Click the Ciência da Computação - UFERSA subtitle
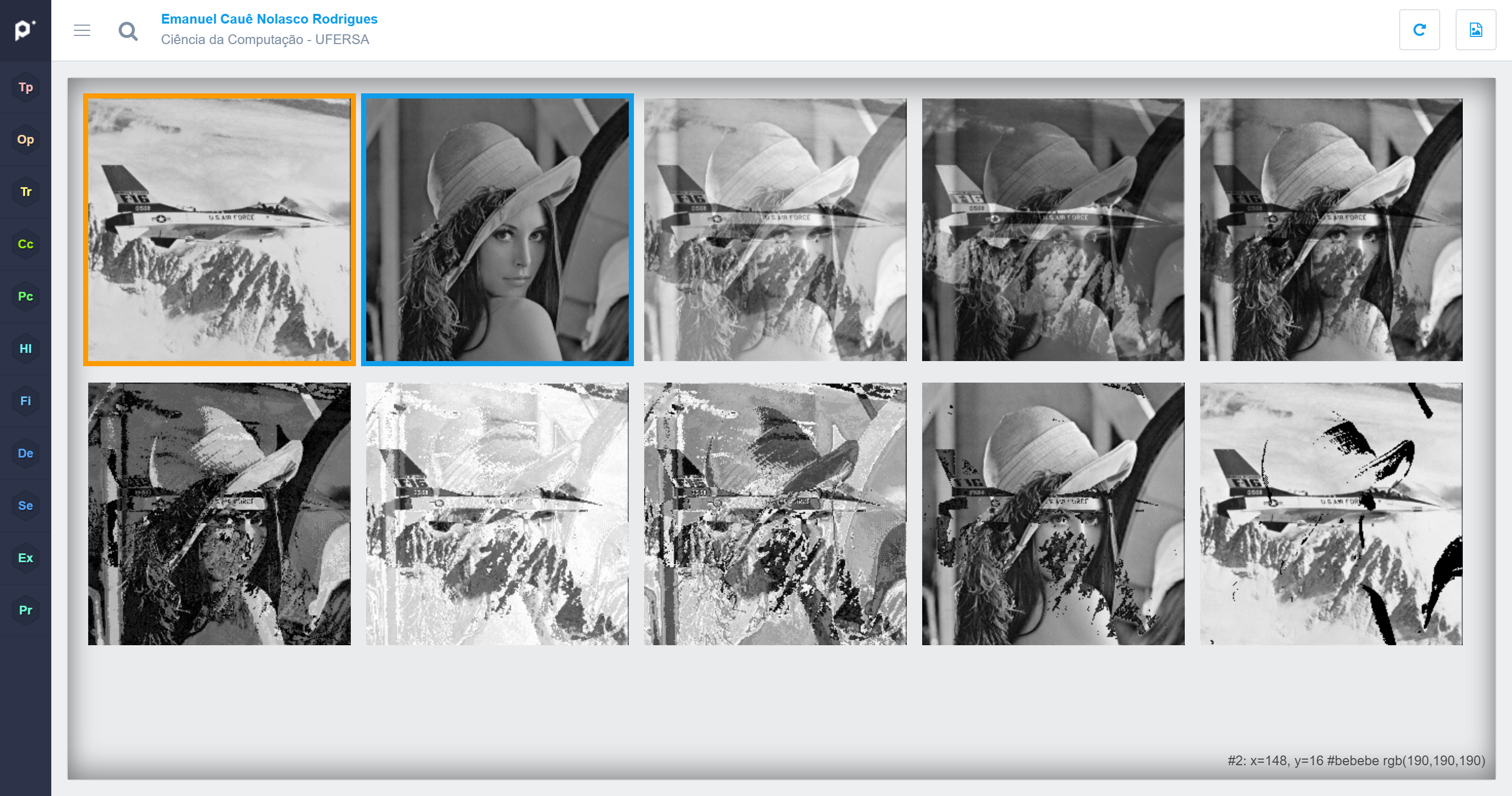The height and width of the screenshot is (796, 1512). click(265, 39)
